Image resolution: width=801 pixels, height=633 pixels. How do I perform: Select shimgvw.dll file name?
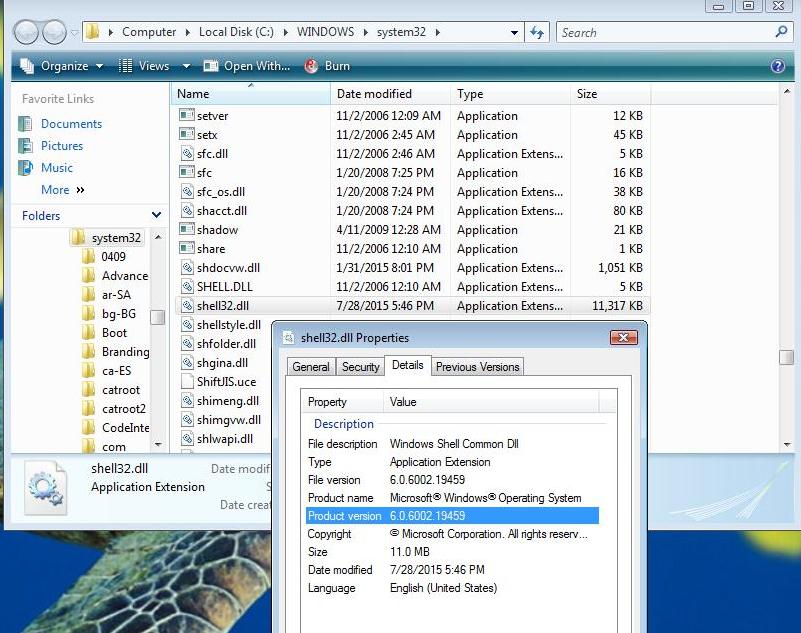pos(229,419)
